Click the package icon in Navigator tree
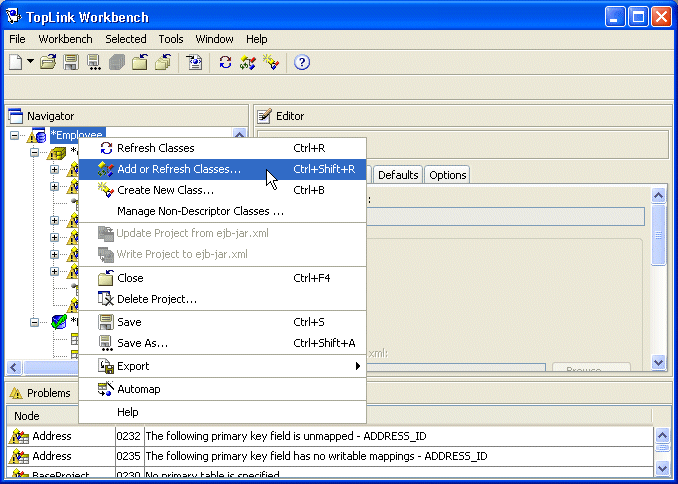The height and width of the screenshot is (484, 678). pyautogui.click(x=57, y=153)
